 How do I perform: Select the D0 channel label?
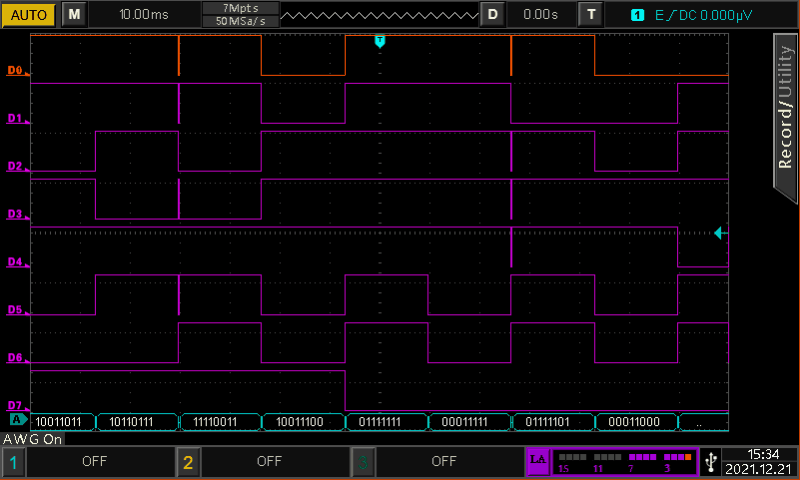pyautogui.click(x=16, y=70)
